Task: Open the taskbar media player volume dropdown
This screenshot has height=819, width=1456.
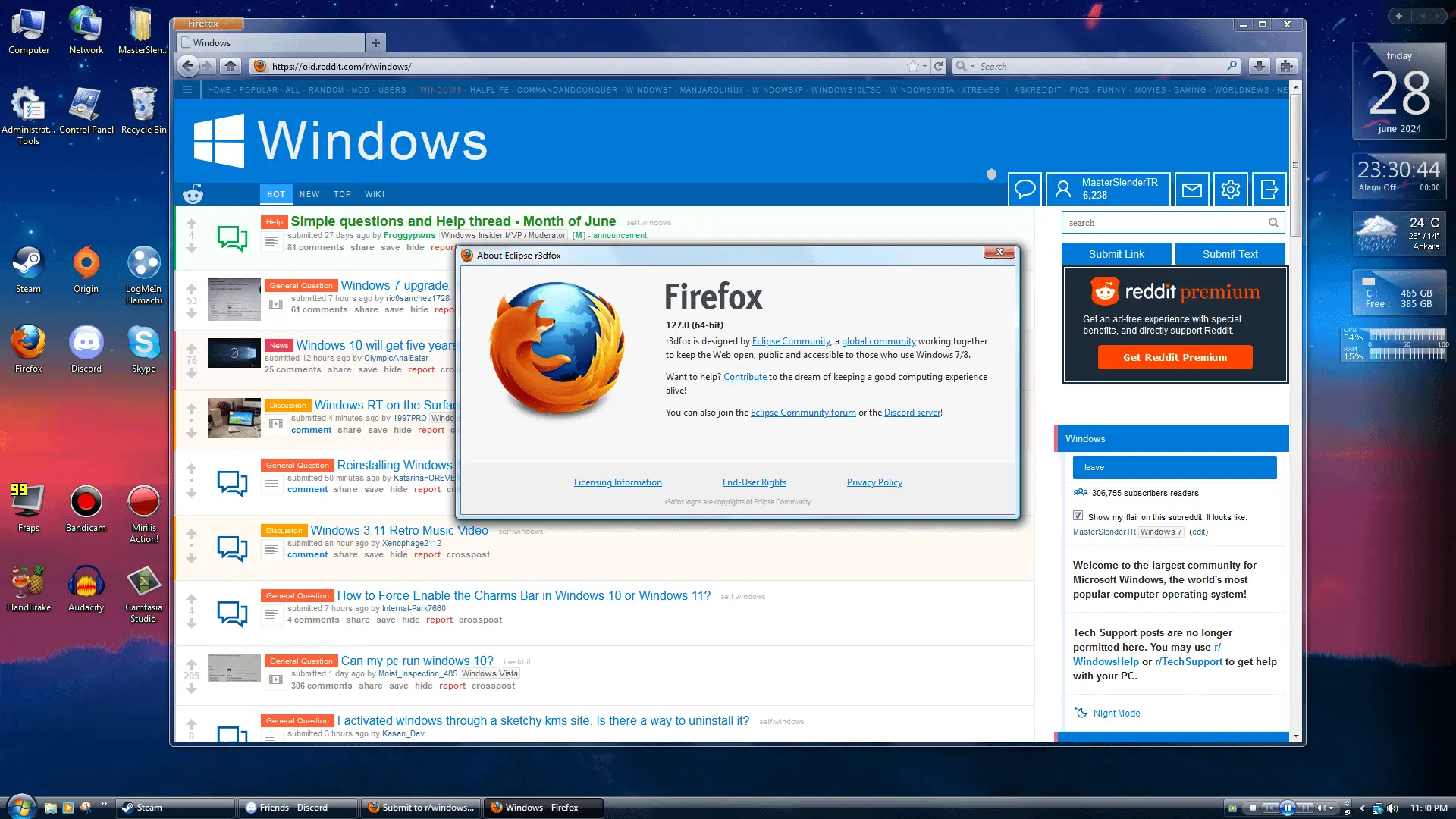Action: point(1331,808)
